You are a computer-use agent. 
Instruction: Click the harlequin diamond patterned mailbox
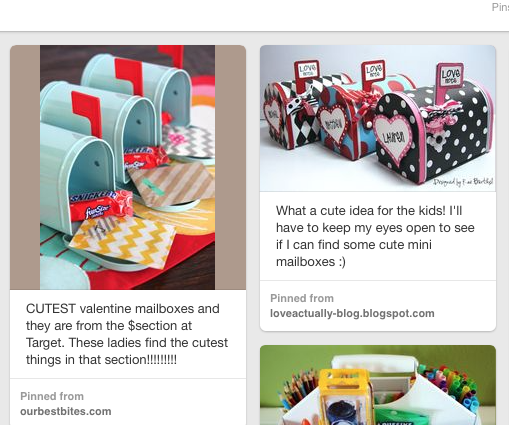coord(290,108)
